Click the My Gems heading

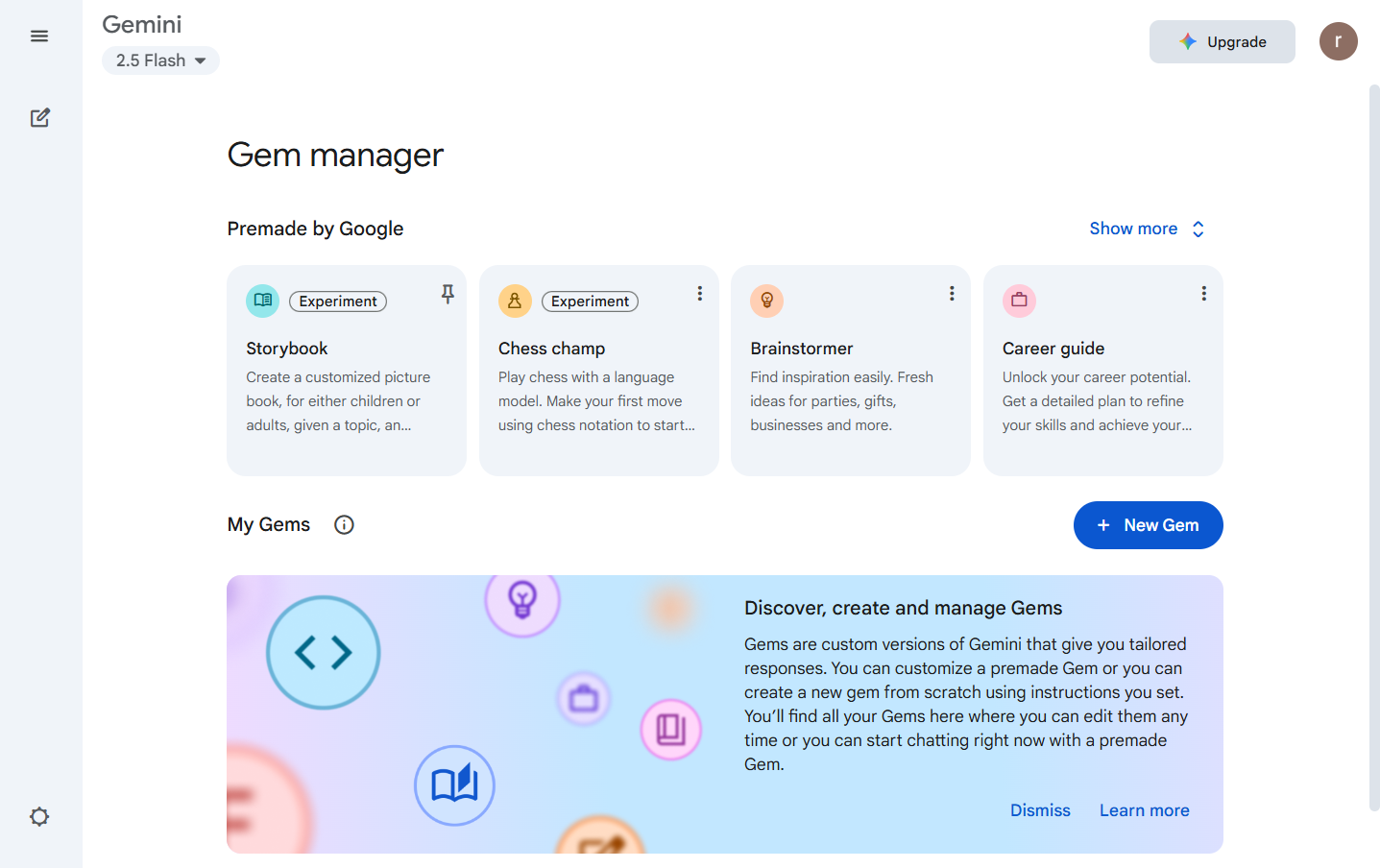(269, 525)
